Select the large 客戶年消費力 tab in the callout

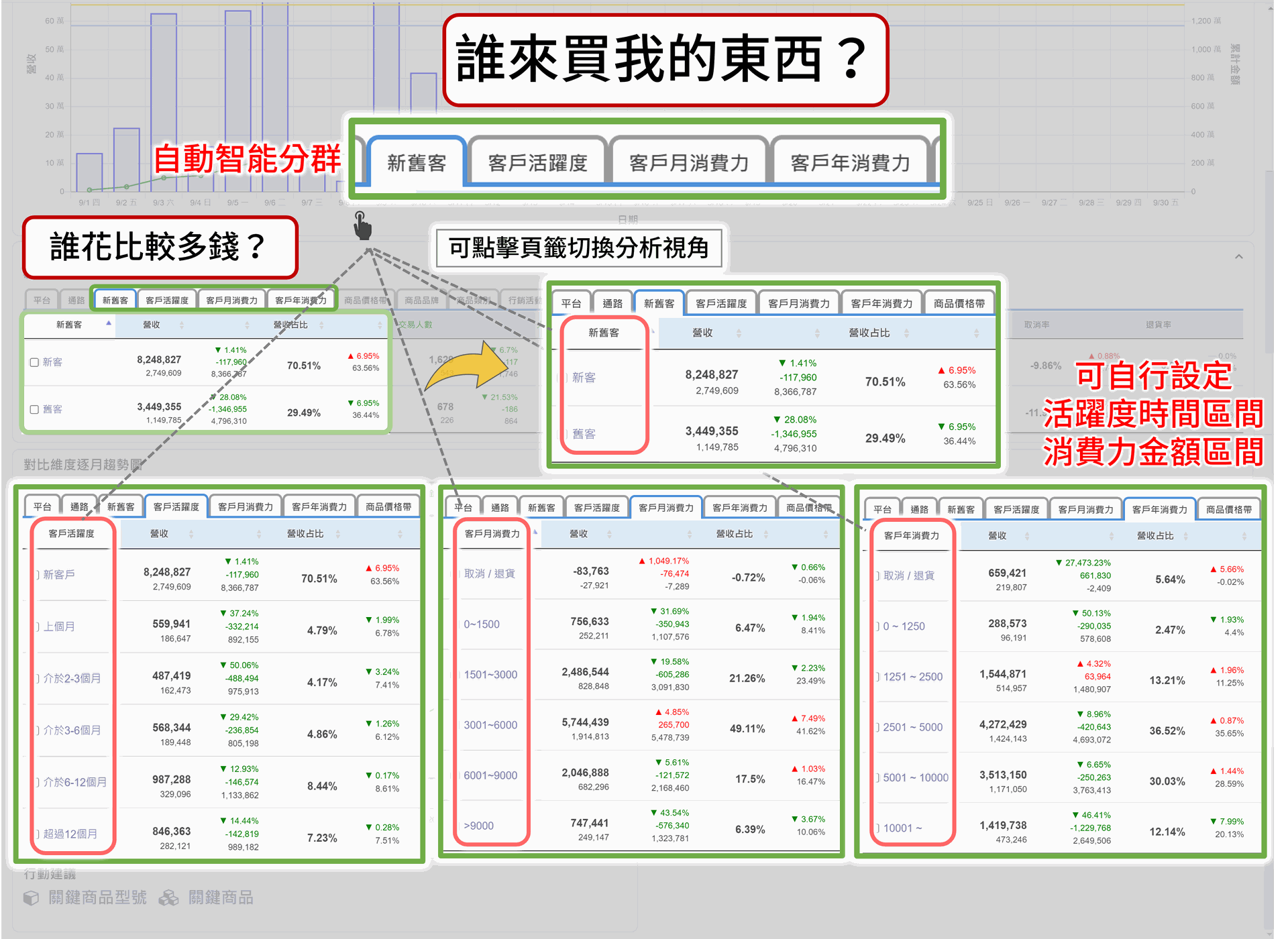point(850,162)
